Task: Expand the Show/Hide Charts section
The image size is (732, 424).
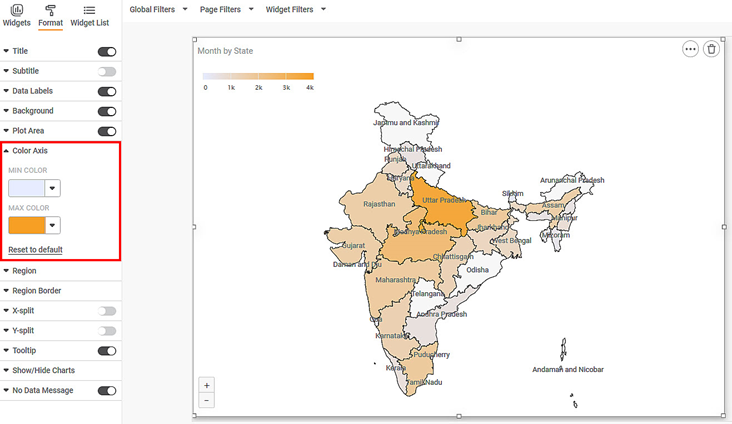Action: (43, 371)
